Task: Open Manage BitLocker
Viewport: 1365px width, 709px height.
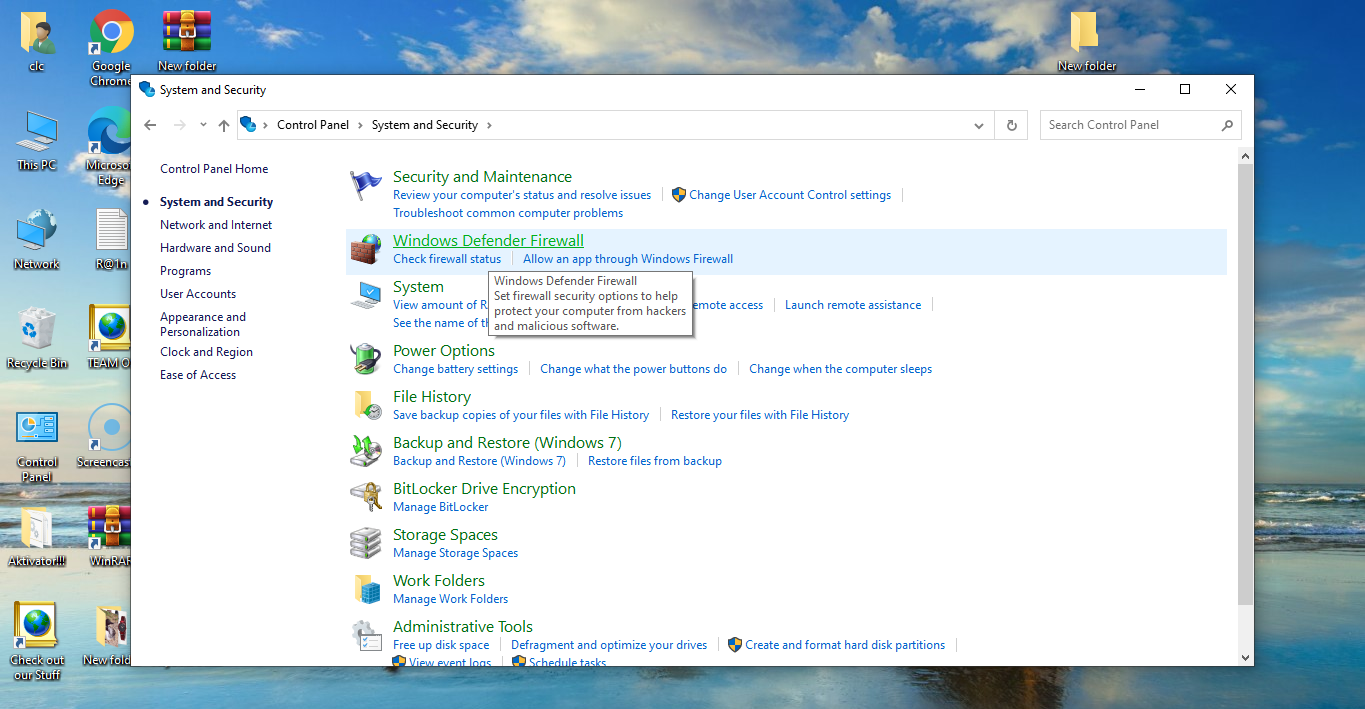Action: (440, 506)
